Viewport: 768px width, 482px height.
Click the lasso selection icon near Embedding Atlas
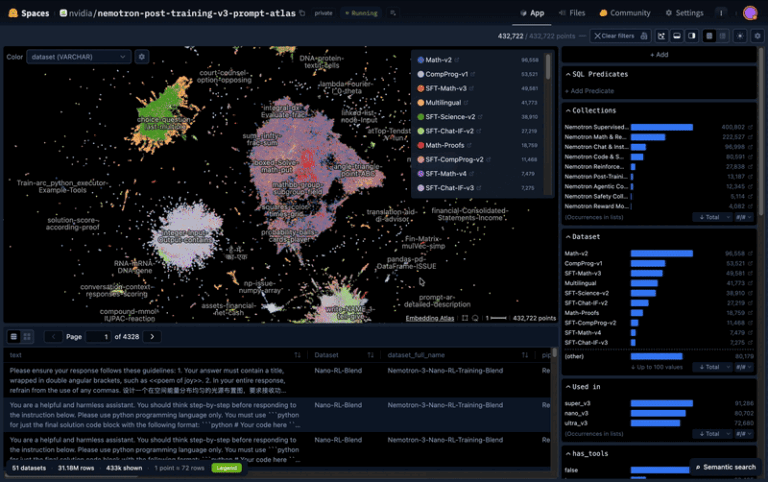tap(475, 318)
